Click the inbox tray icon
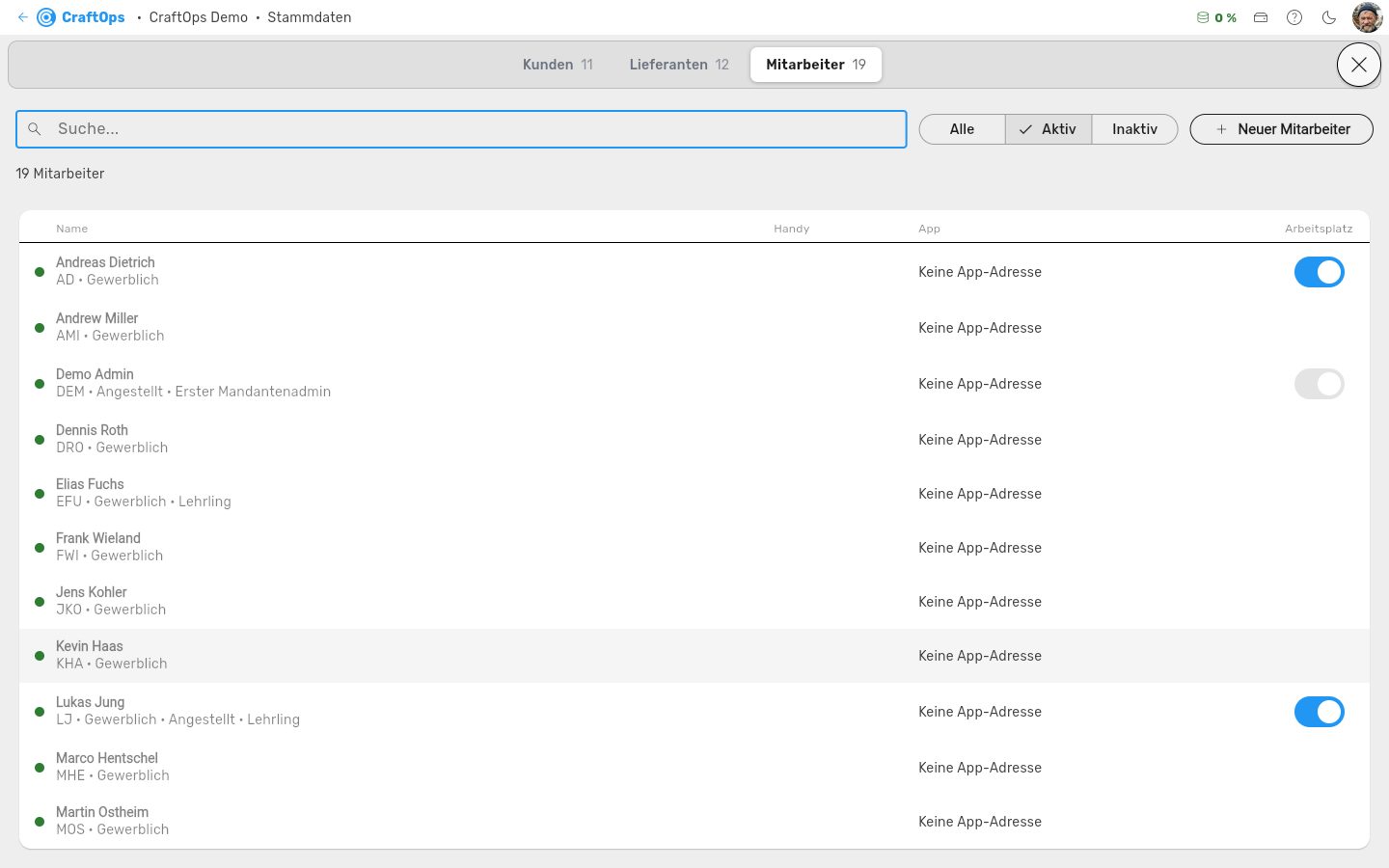1389x868 pixels. pos(1261,17)
